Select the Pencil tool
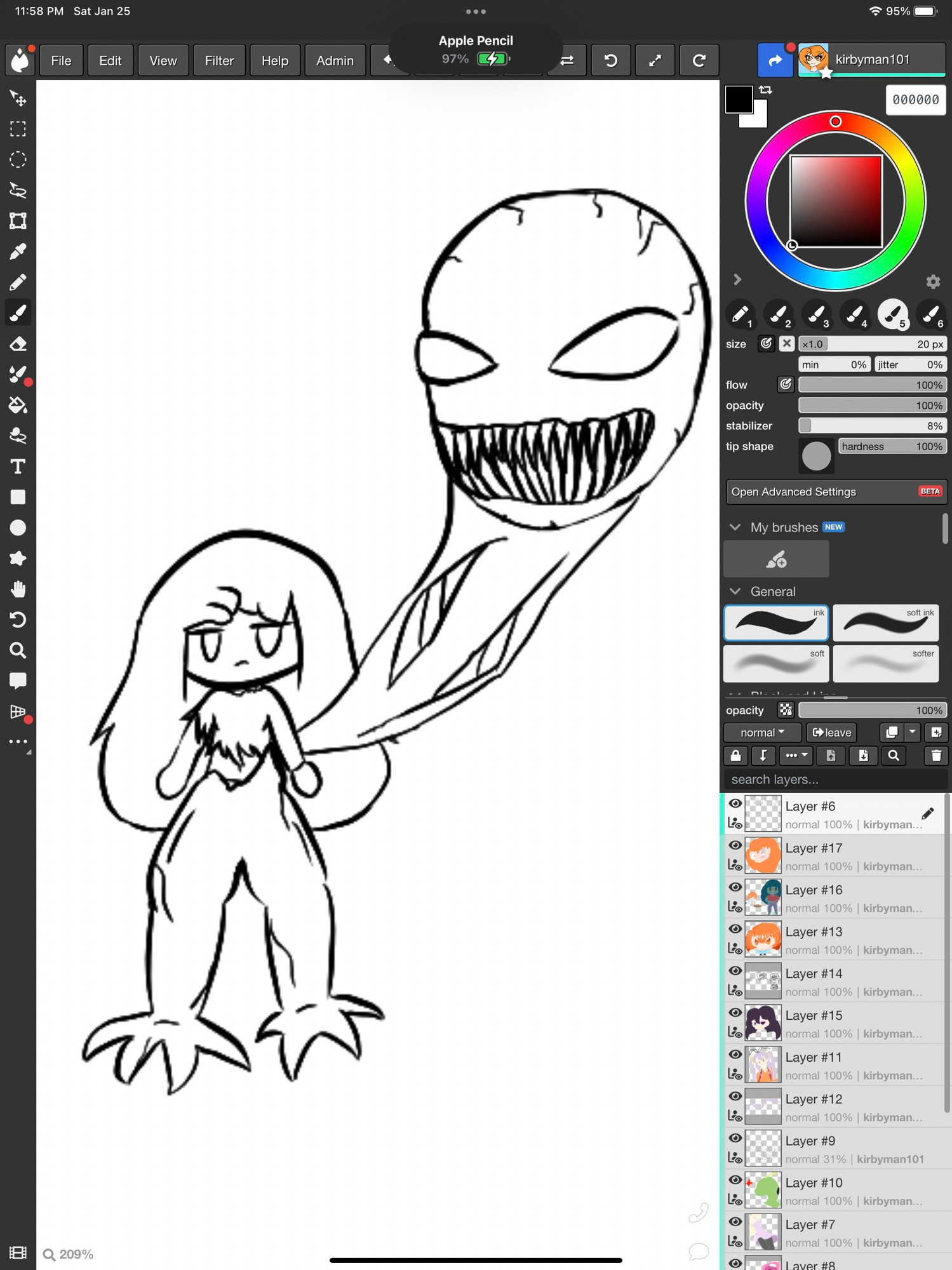 point(18,282)
